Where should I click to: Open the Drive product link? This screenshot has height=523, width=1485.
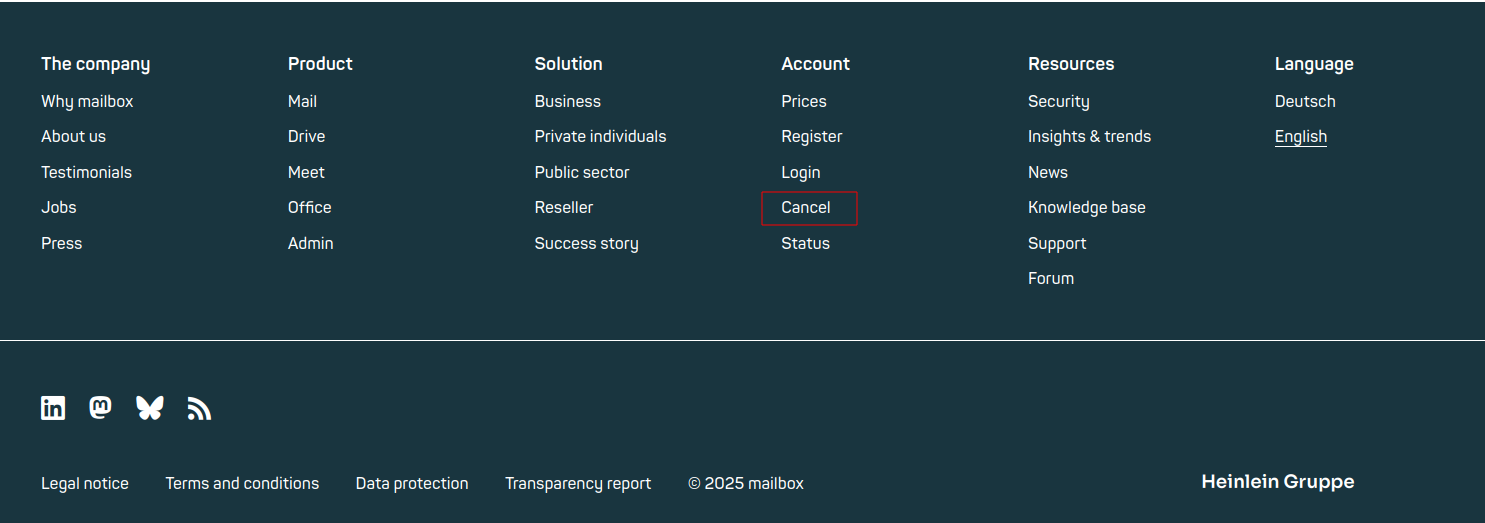tap(306, 137)
